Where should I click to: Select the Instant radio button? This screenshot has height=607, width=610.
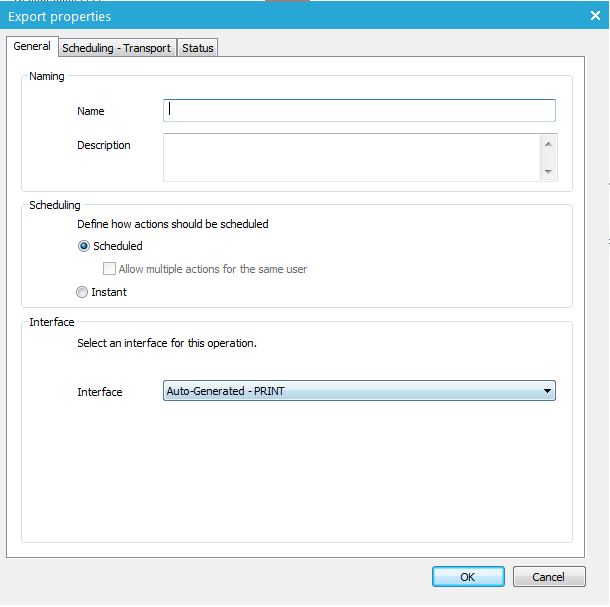[x=83, y=292]
